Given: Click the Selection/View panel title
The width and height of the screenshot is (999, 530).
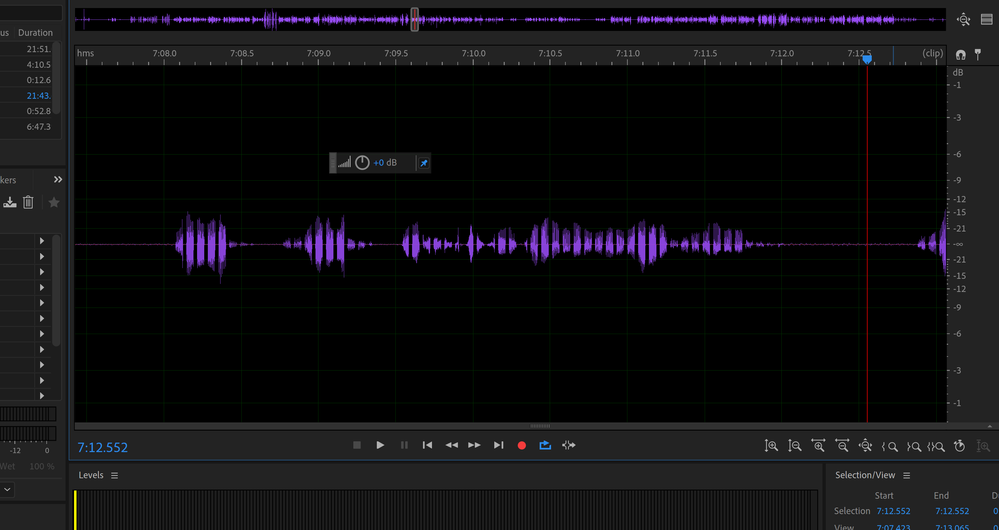Looking at the screenshot, I should coord(865,475).
